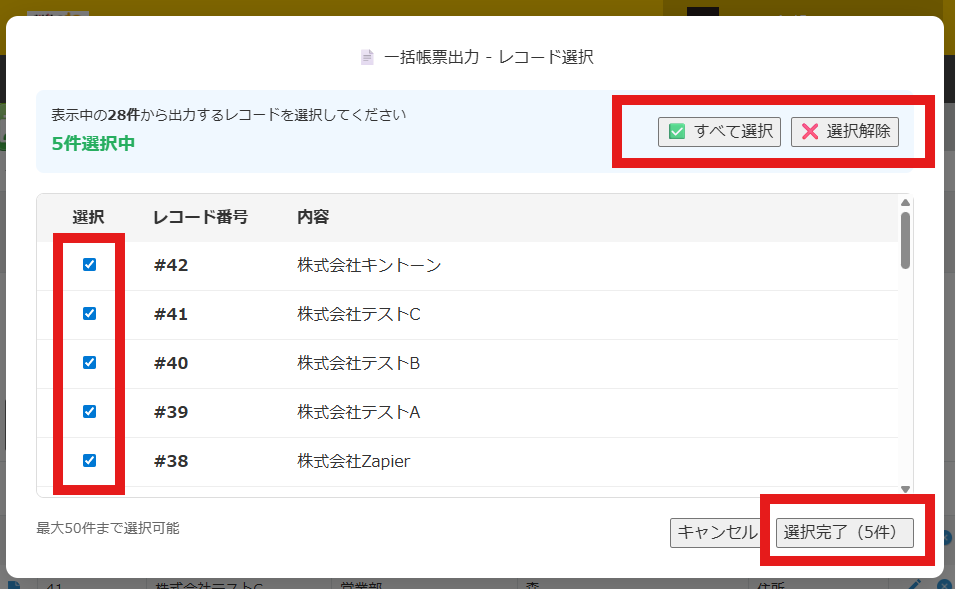Confirm with 選択完了（5件） button
Screen dimensions: 956x589
[845, 532]
